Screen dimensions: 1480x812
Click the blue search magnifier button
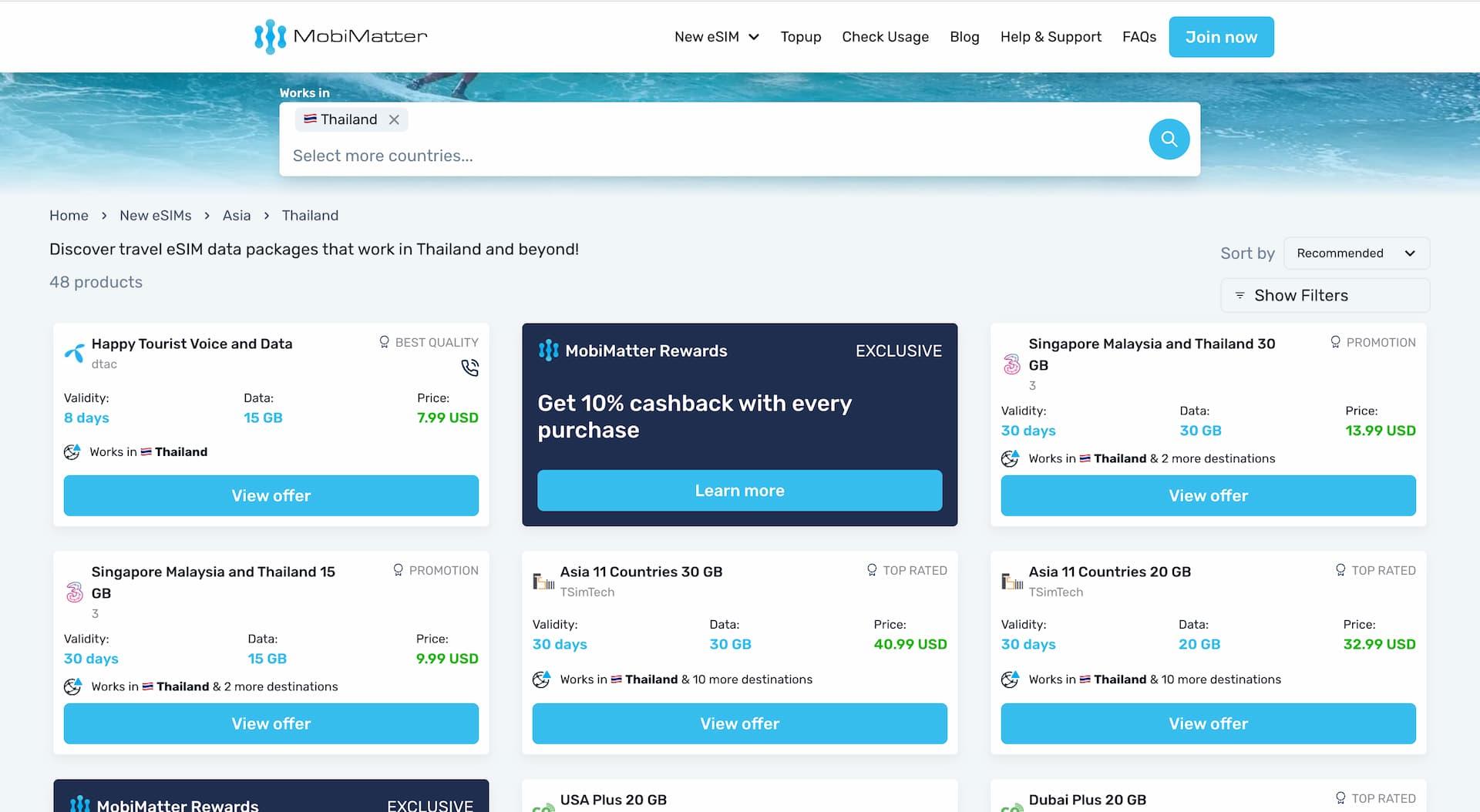pyautogui.click(x=1169, y=139)
